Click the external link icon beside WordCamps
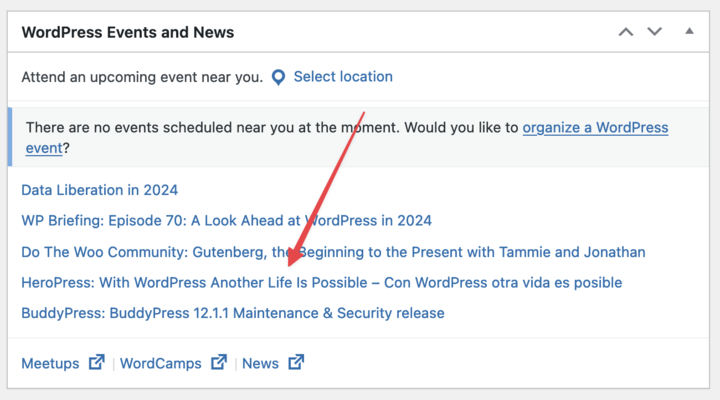 [x=219, y=362]
